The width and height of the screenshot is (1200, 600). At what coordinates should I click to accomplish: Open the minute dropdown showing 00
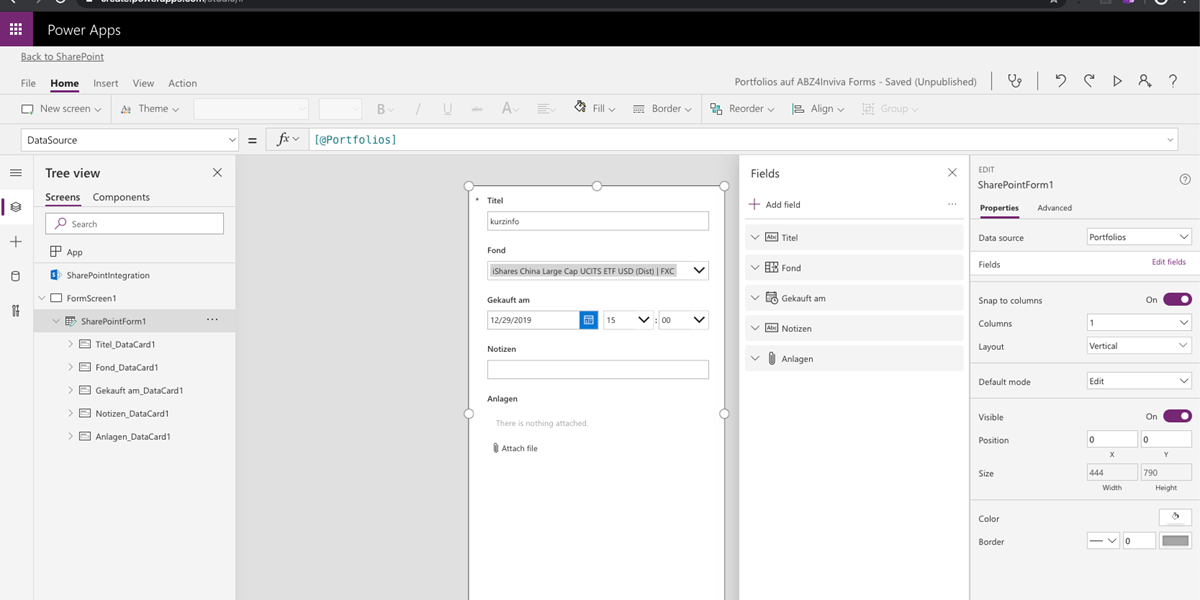click(684, 320)
